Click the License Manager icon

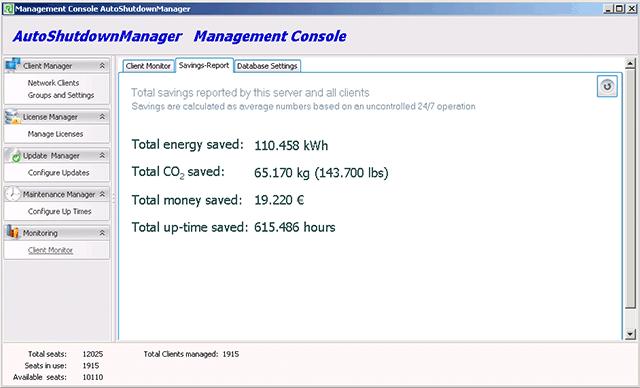pyautogui.click(x=13, y=116)
